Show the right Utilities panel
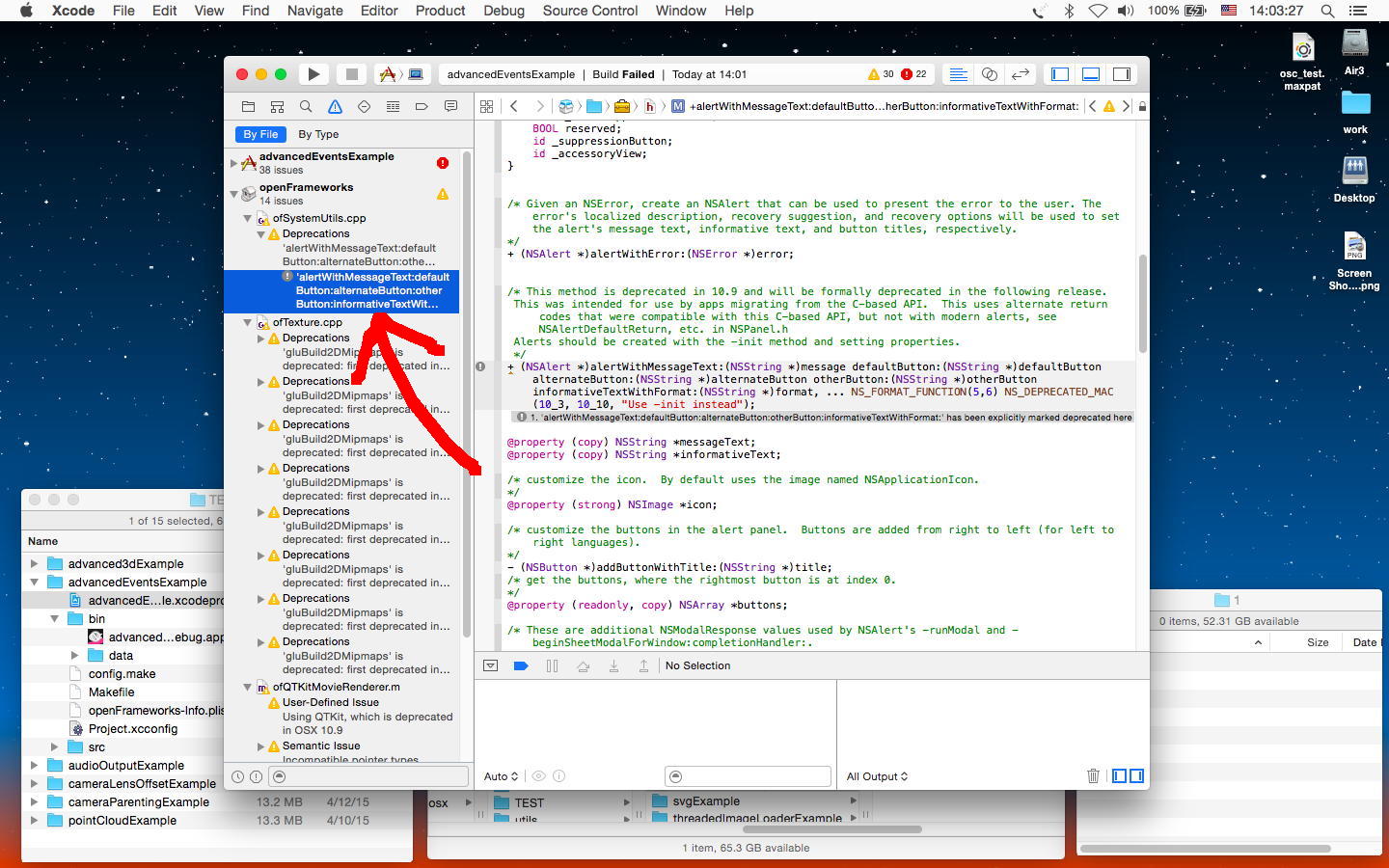The width and height of the screenshot is (1389, 868). pos(1122,74)
